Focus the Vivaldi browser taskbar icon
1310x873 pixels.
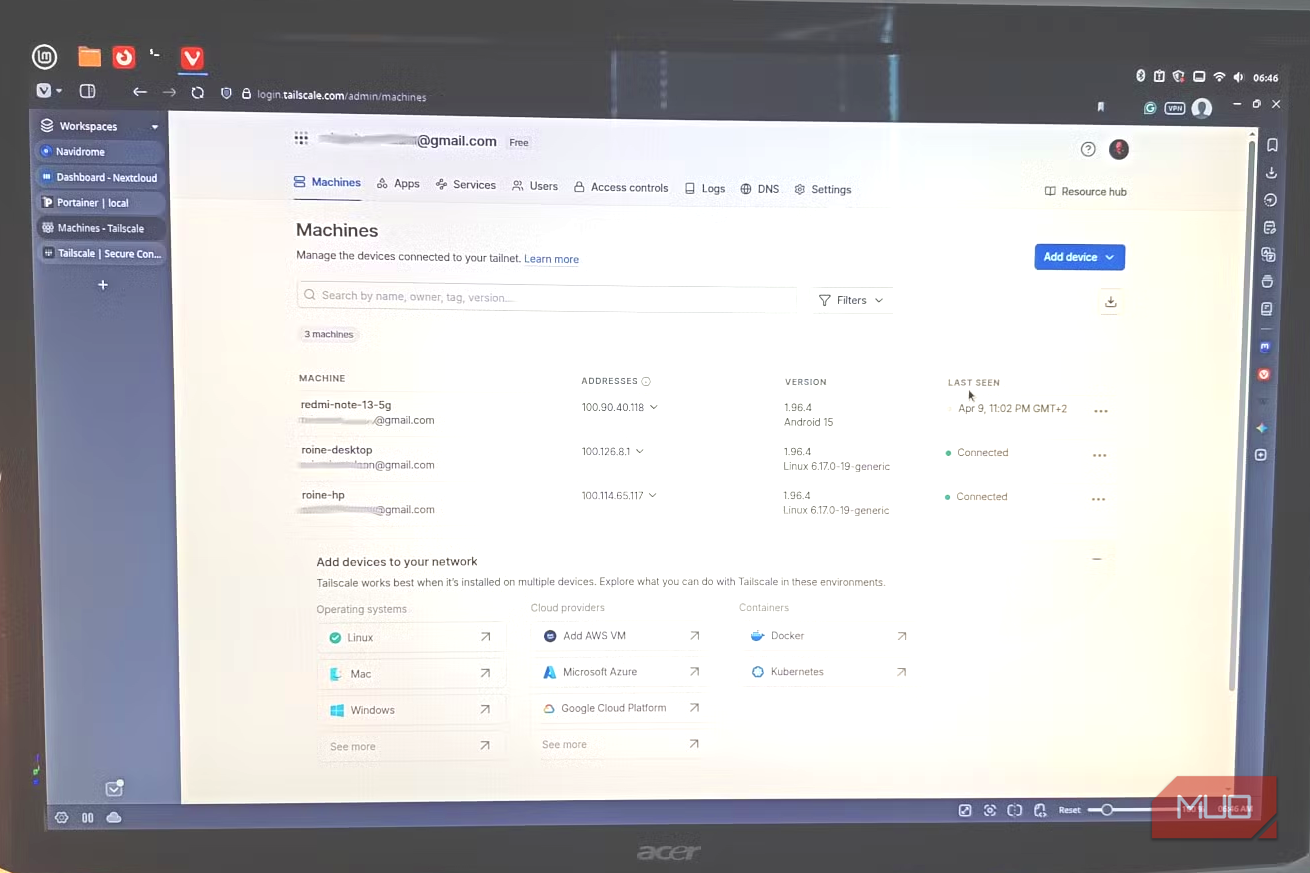[x=192, y=58]
